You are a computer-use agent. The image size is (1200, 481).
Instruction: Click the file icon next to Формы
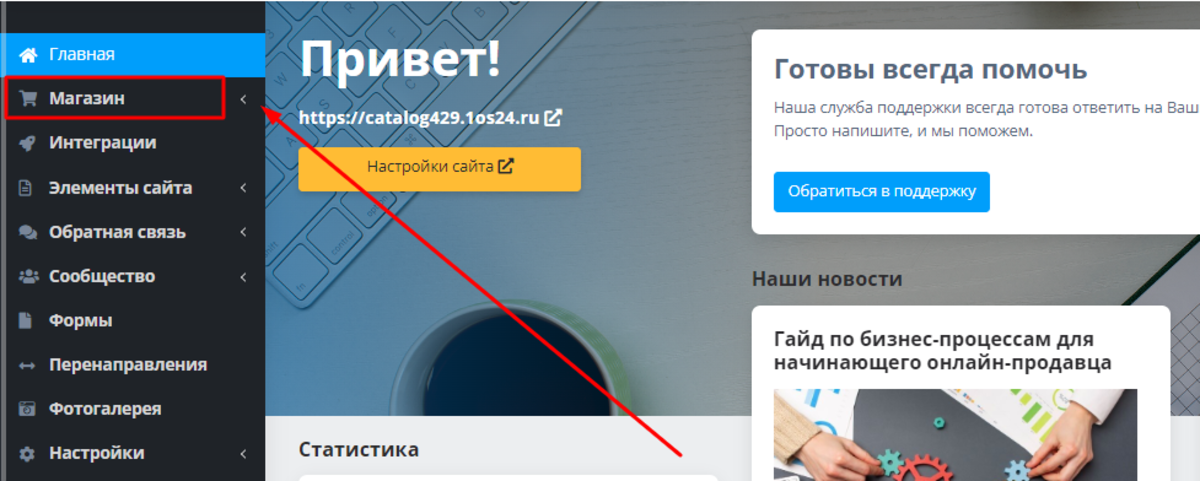point(27,321)
